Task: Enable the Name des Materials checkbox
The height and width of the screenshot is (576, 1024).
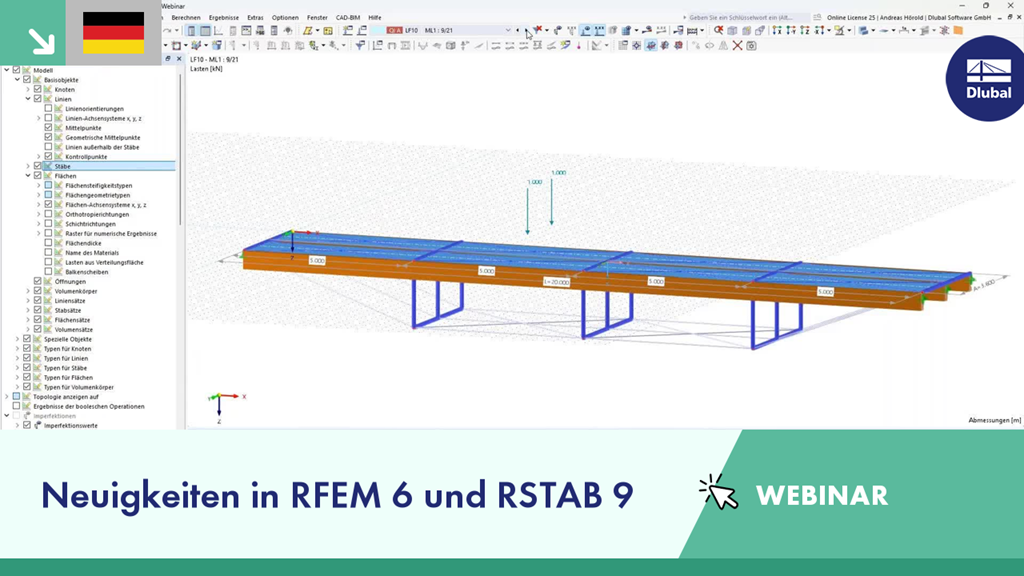Action: click(x=48, y=253)
